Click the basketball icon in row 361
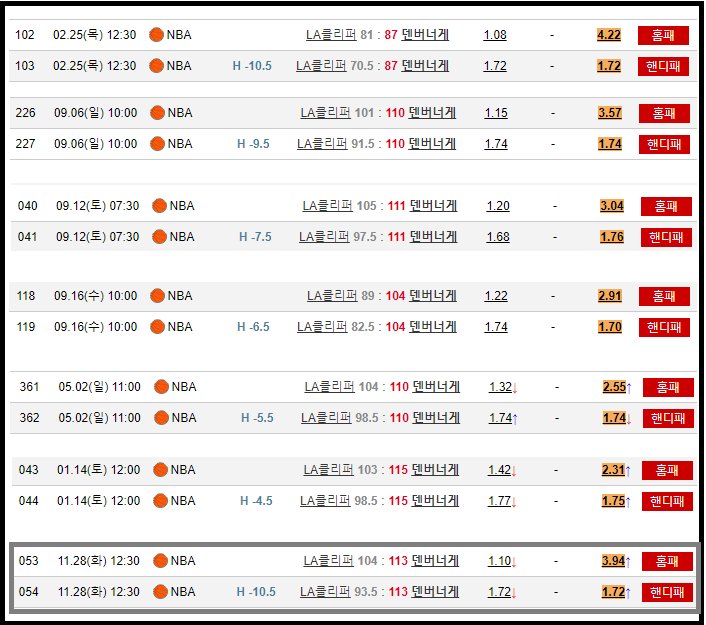The width and height of the screenshot is (706, 625). [x=161, y=387]
